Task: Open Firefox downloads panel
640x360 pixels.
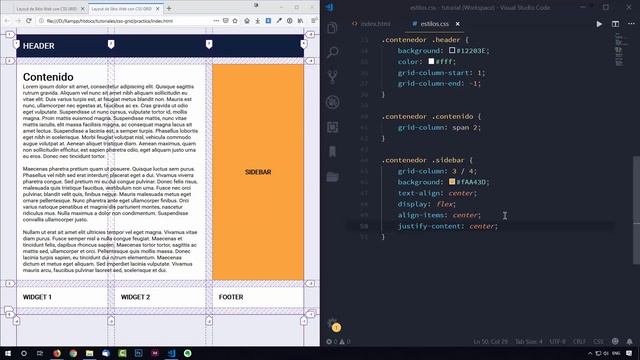Action: [x=258, y=21]
